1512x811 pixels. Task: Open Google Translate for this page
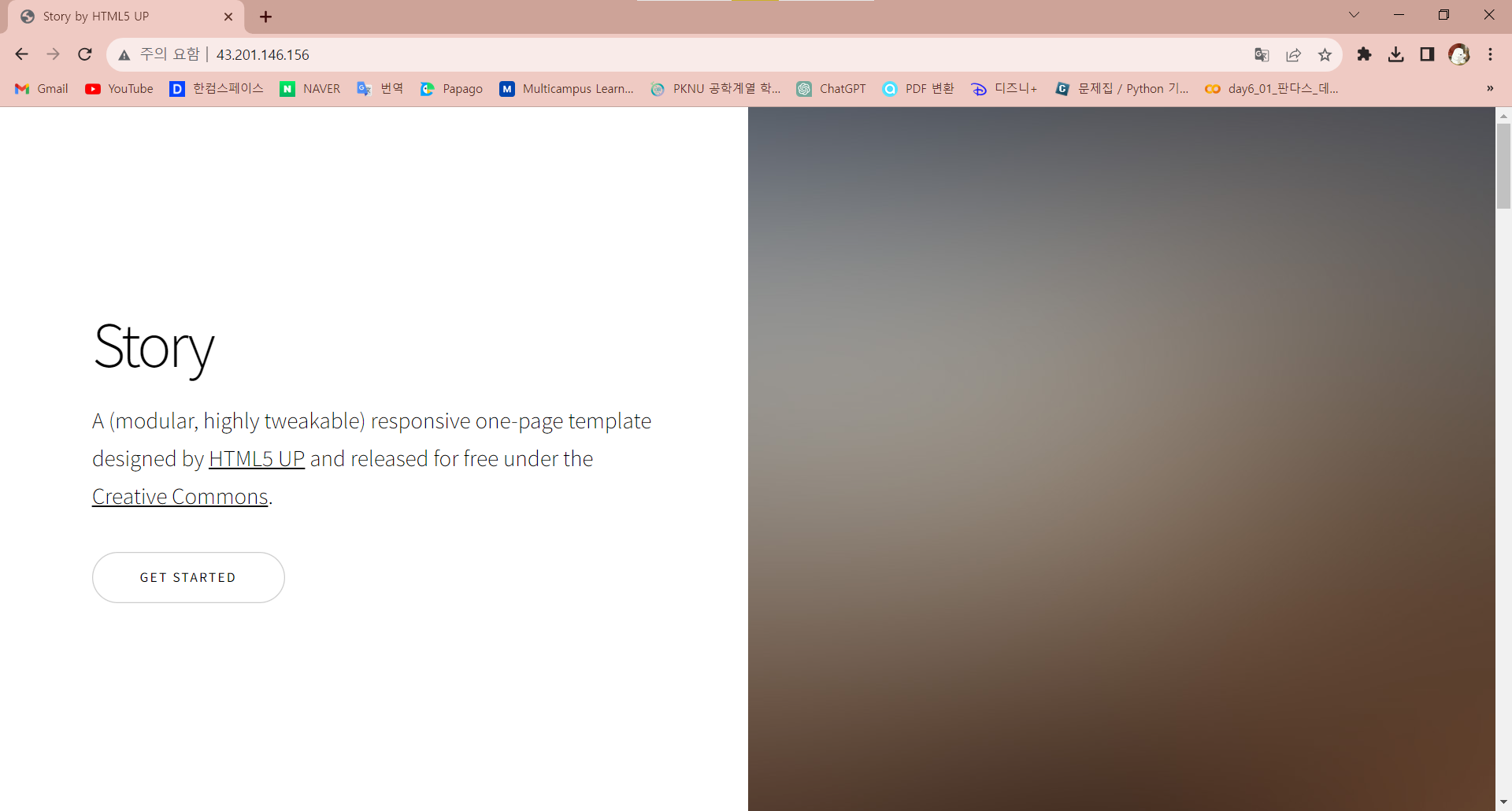pos(1262,54)
